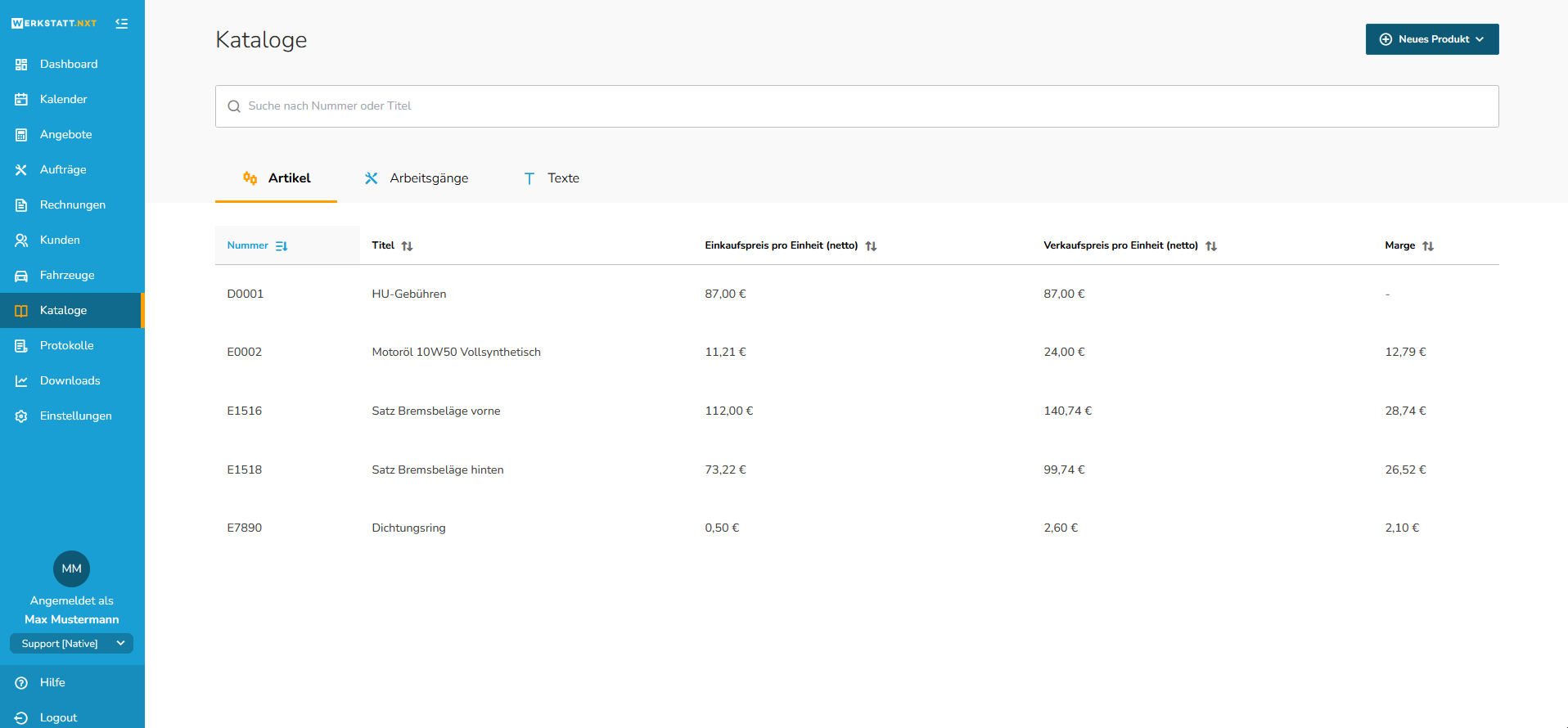1568x728 pixels.
Task: Click the Kalender calendar icon
Action: 21,100
